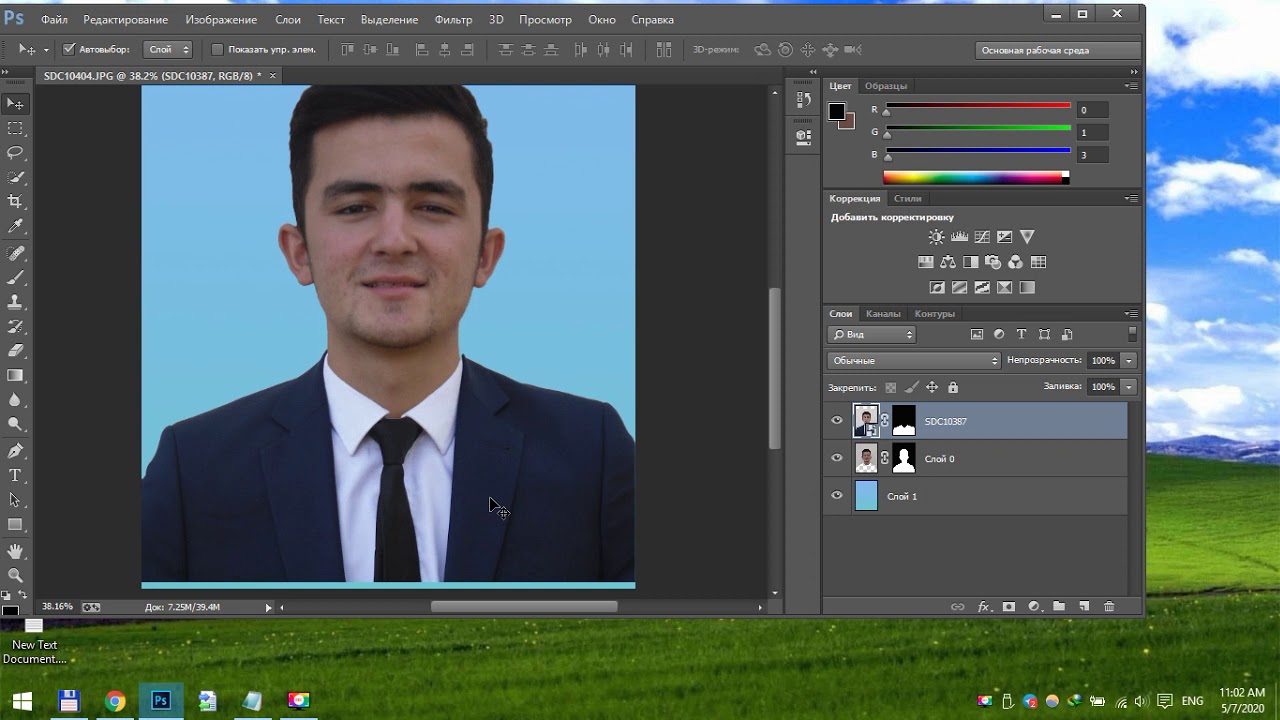Select the Rectangular Marquee tool
Viewport: 1280px width, 720px height.
15,128
